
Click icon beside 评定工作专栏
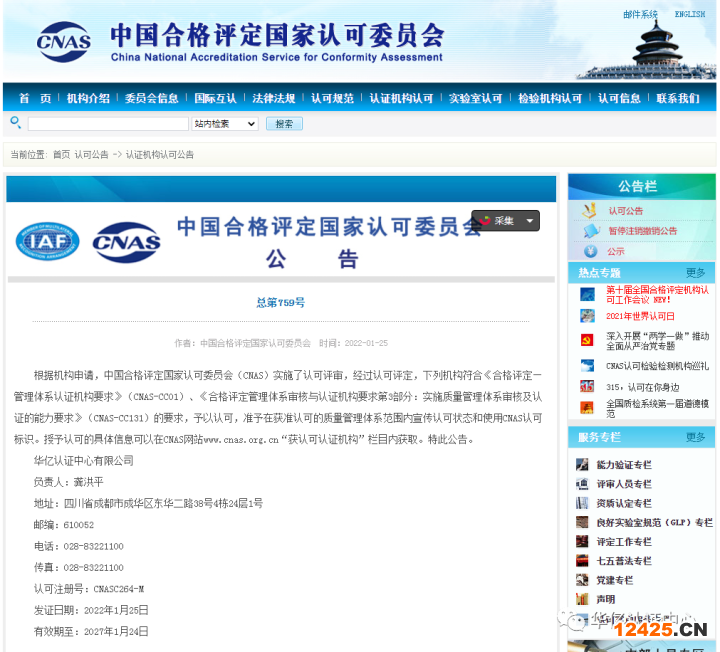582,542
